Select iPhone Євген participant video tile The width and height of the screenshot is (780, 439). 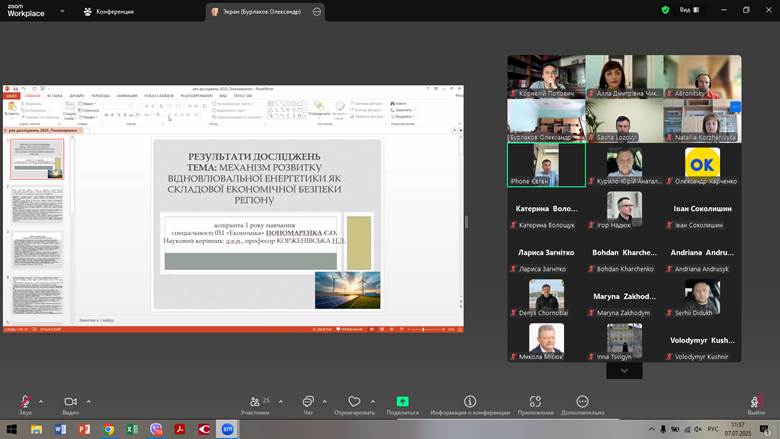546,165
